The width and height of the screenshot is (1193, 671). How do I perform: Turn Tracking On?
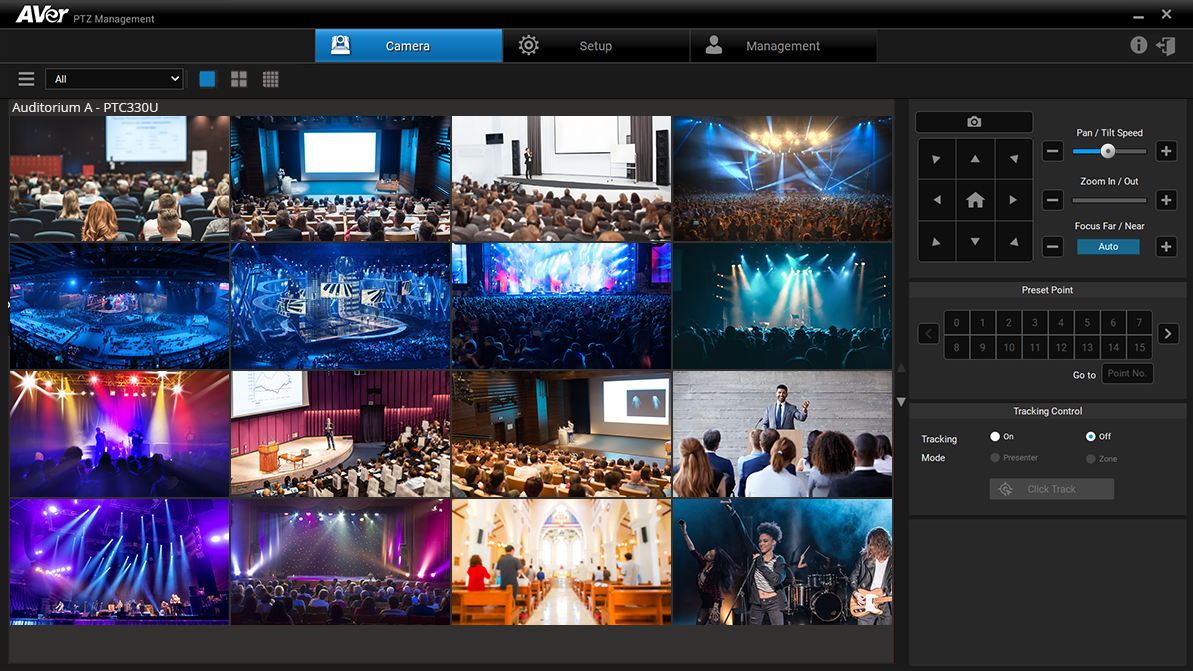(x=994, y=437)
